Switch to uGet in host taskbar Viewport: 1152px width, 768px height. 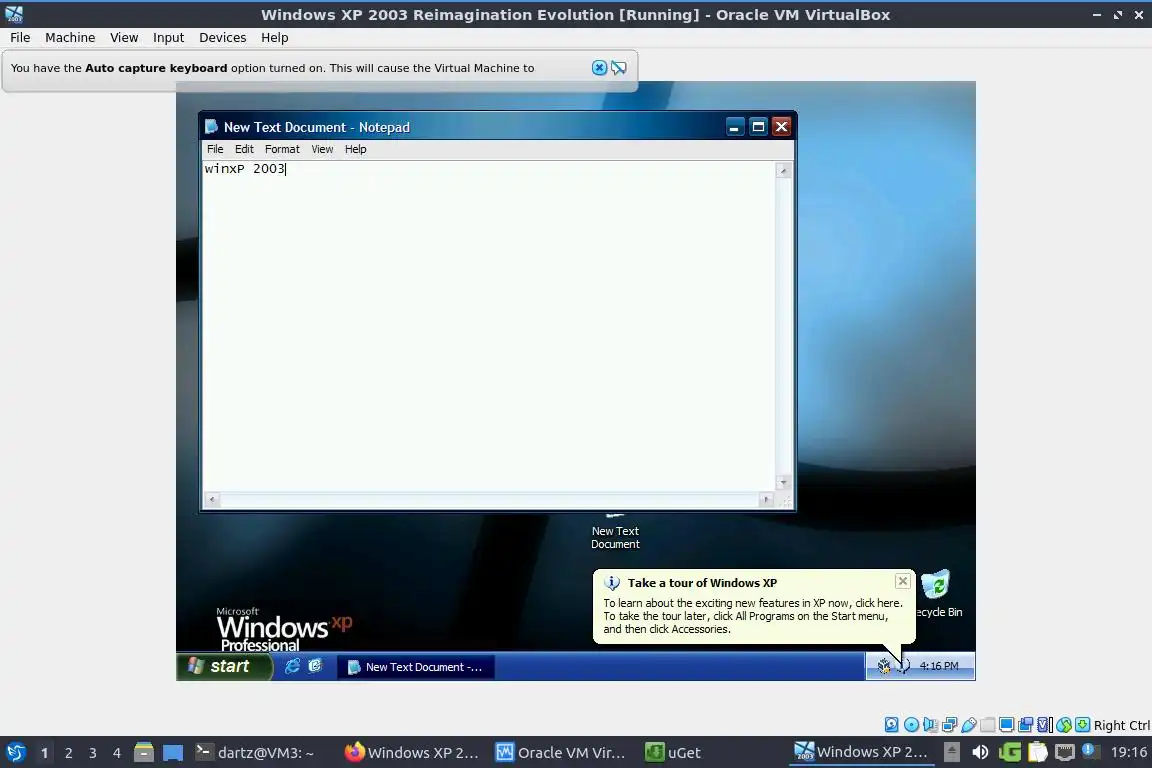coord(673,753)
